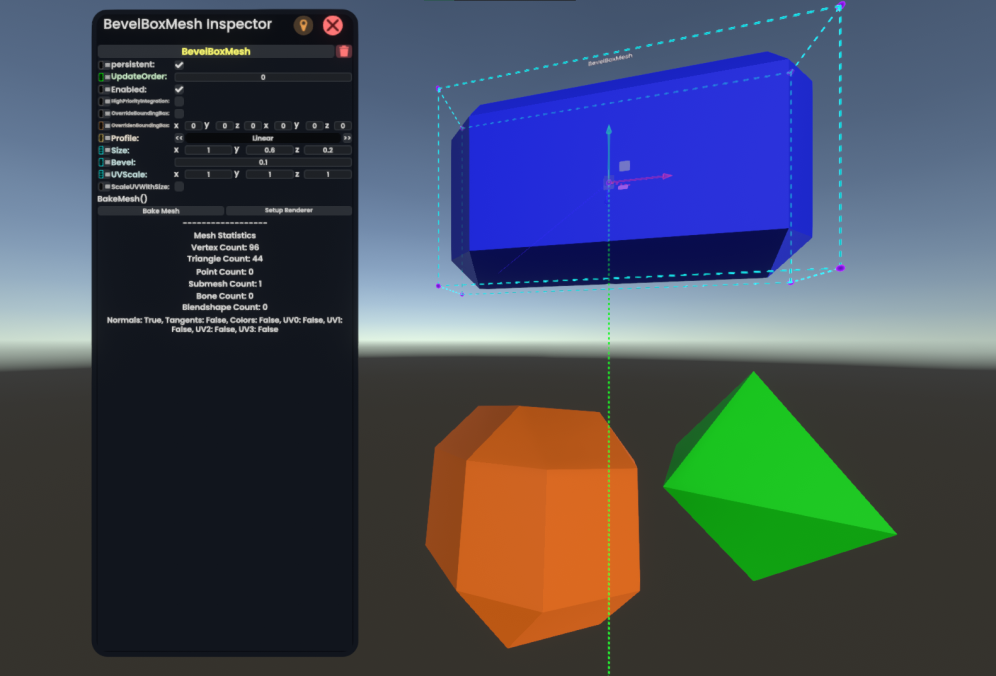
Task: Click the cyan field icon beside UVScale
Action: (101, 174)
